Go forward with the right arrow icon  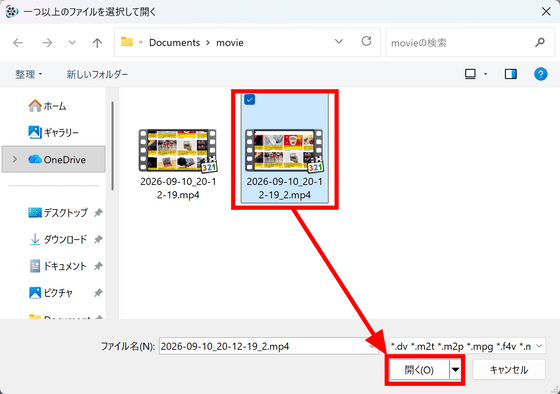pyautogui.click(x=47, y=43)
